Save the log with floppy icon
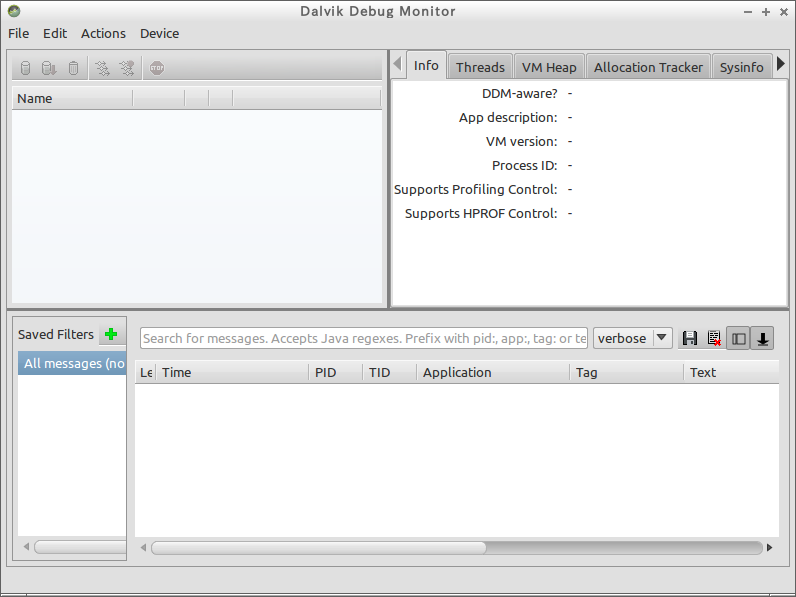Screen dimensions: 796x597 coord(690,338)
